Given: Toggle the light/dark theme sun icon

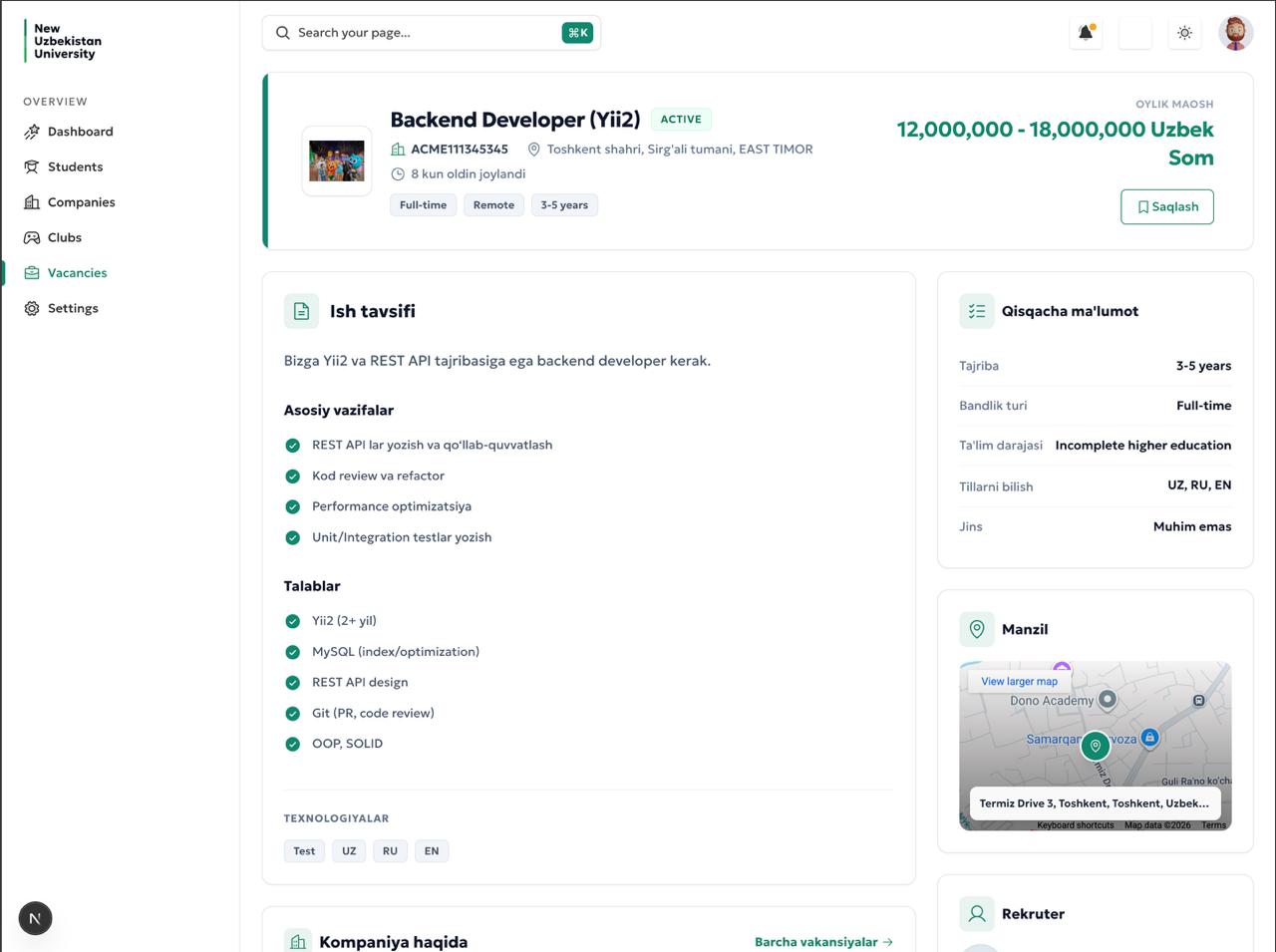Looking at the screenshot, I should (1184, 33).
